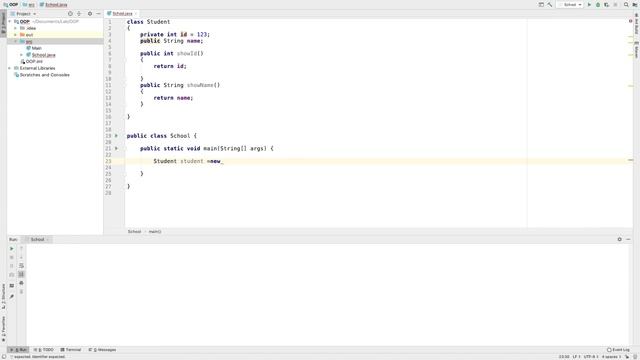Click the build project hammer icon
The width and height of the screenshot is (640, 360).
[x=550, y=4]
